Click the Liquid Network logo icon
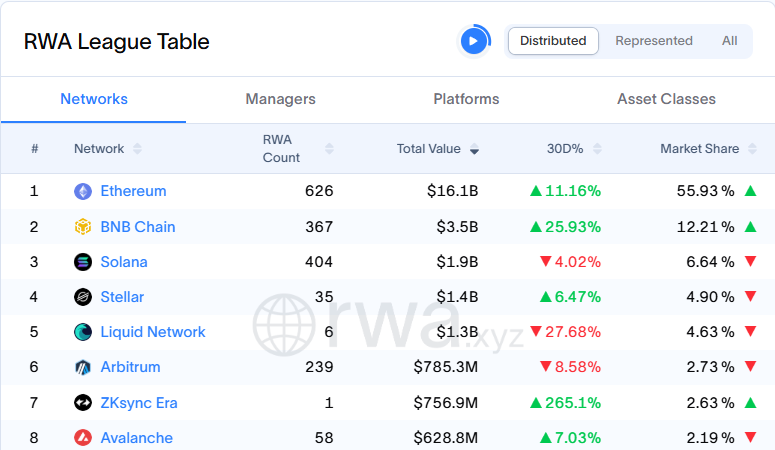The image size is (775, 450). (83, 332)
